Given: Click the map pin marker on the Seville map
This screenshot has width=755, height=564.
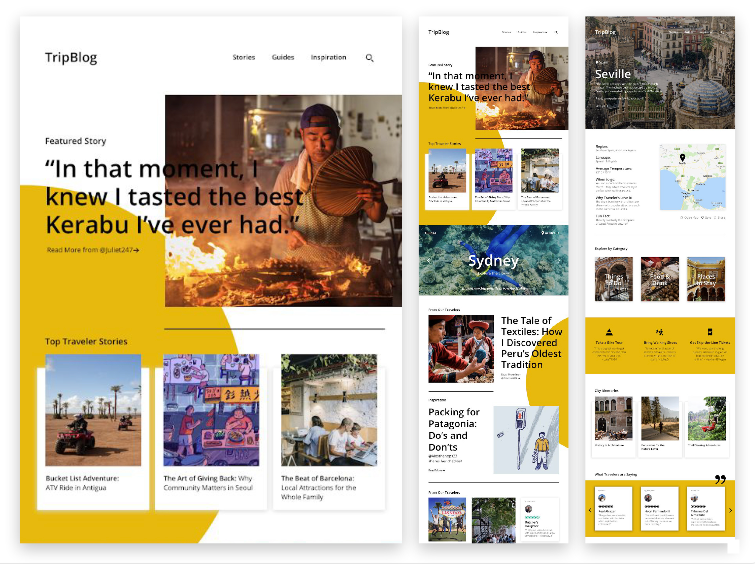Looking at the screenshot, I should pyautogui.click(x=682, y=158).
